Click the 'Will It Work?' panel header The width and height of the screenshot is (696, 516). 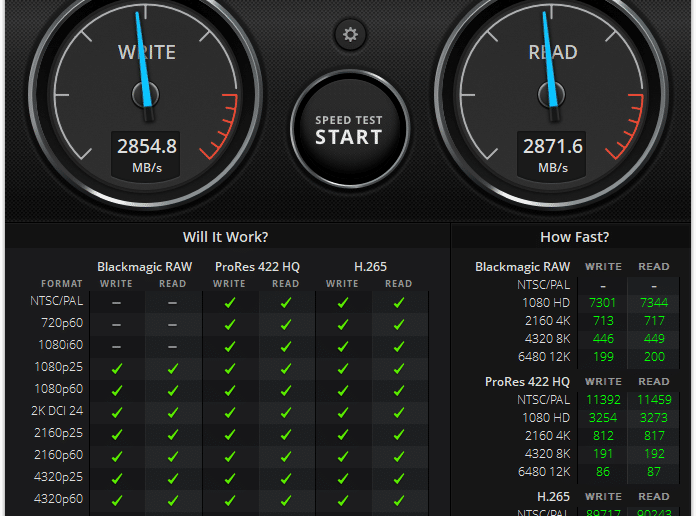225,237
